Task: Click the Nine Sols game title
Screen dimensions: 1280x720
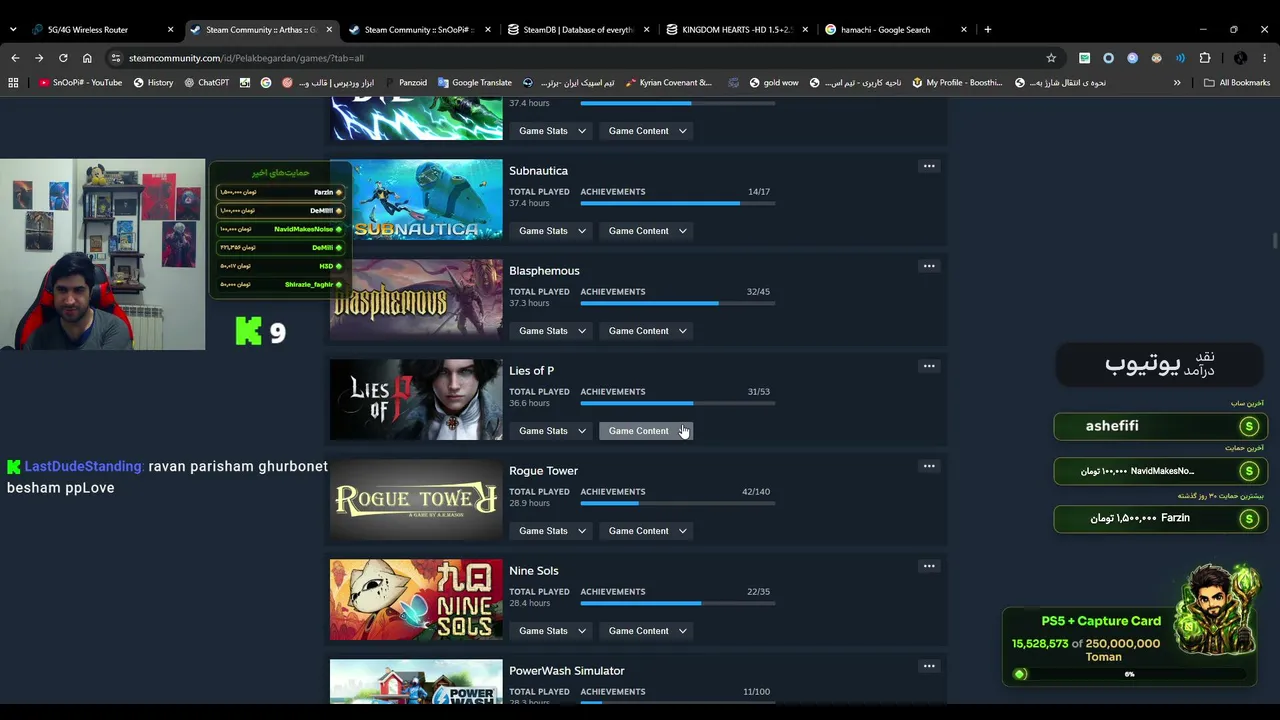Action: click(533, 571)
